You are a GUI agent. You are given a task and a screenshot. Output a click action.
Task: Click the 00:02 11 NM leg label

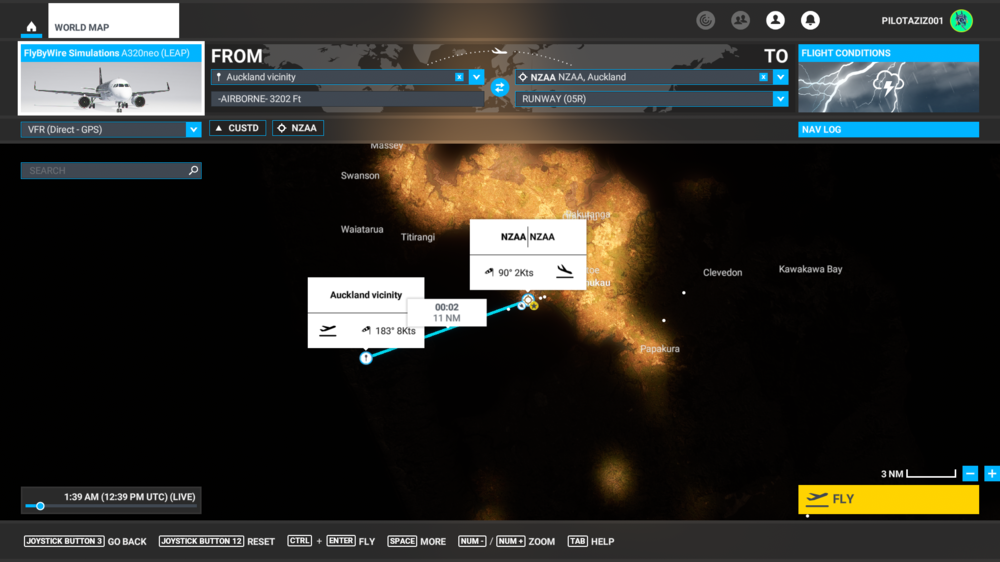point(446,313)
